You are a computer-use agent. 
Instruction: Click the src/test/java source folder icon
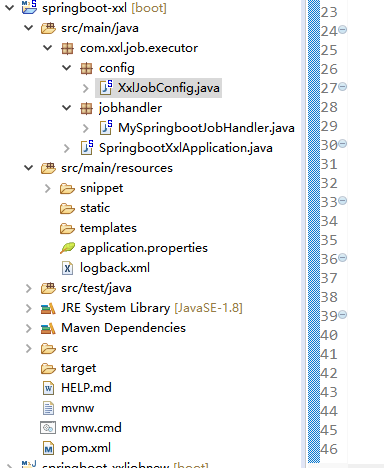pos(48,288)
